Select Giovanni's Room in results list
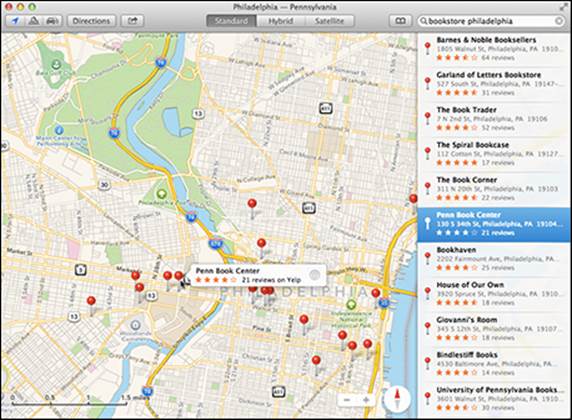 494,329
